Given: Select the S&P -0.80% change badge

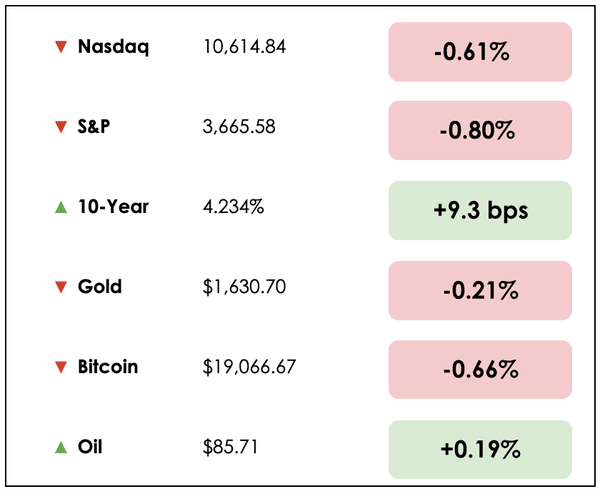Looking at the screenshot, I should 480,131.
